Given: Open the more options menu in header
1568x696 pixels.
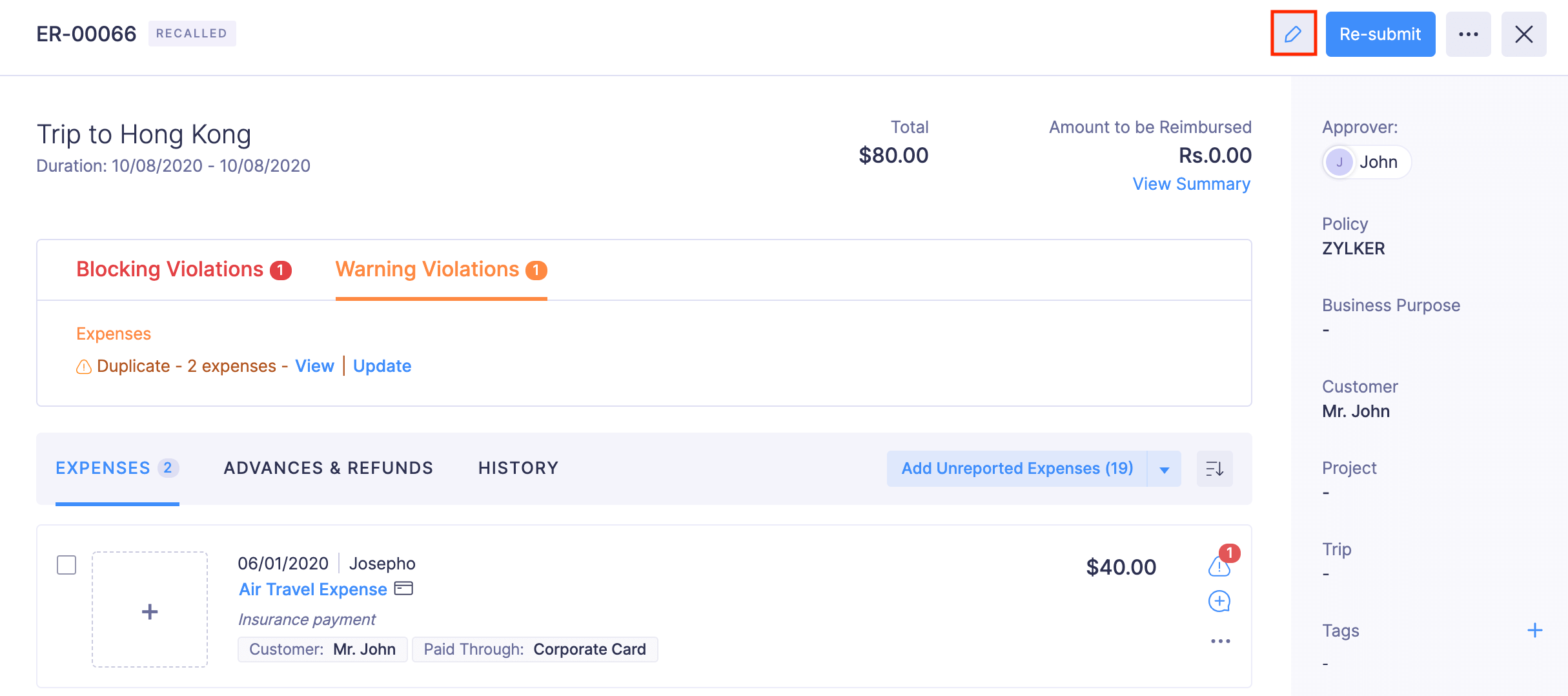Looking at the screenshot, I should click(x=1468, y=34).
